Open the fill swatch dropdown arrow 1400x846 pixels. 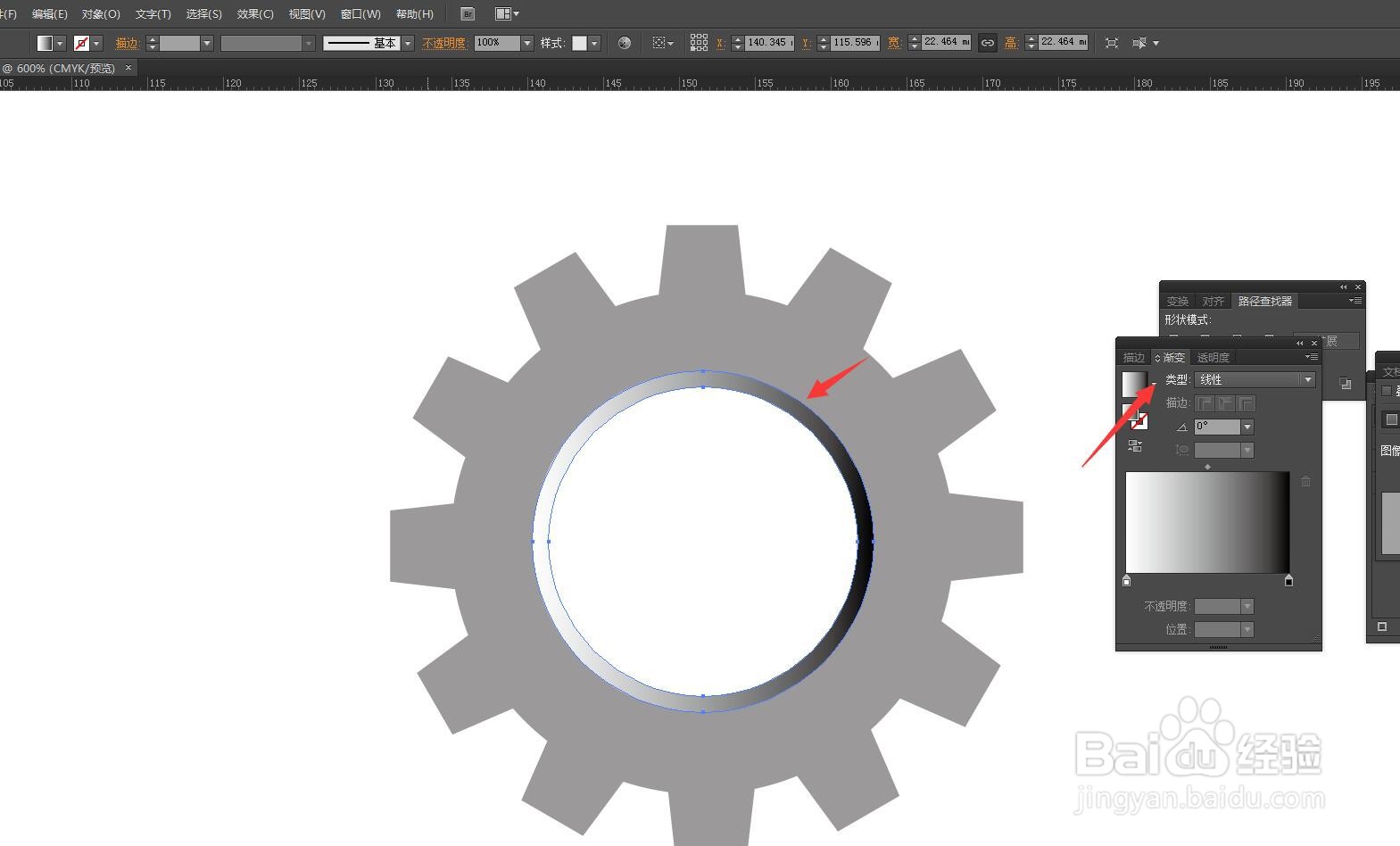click(60, 43)
